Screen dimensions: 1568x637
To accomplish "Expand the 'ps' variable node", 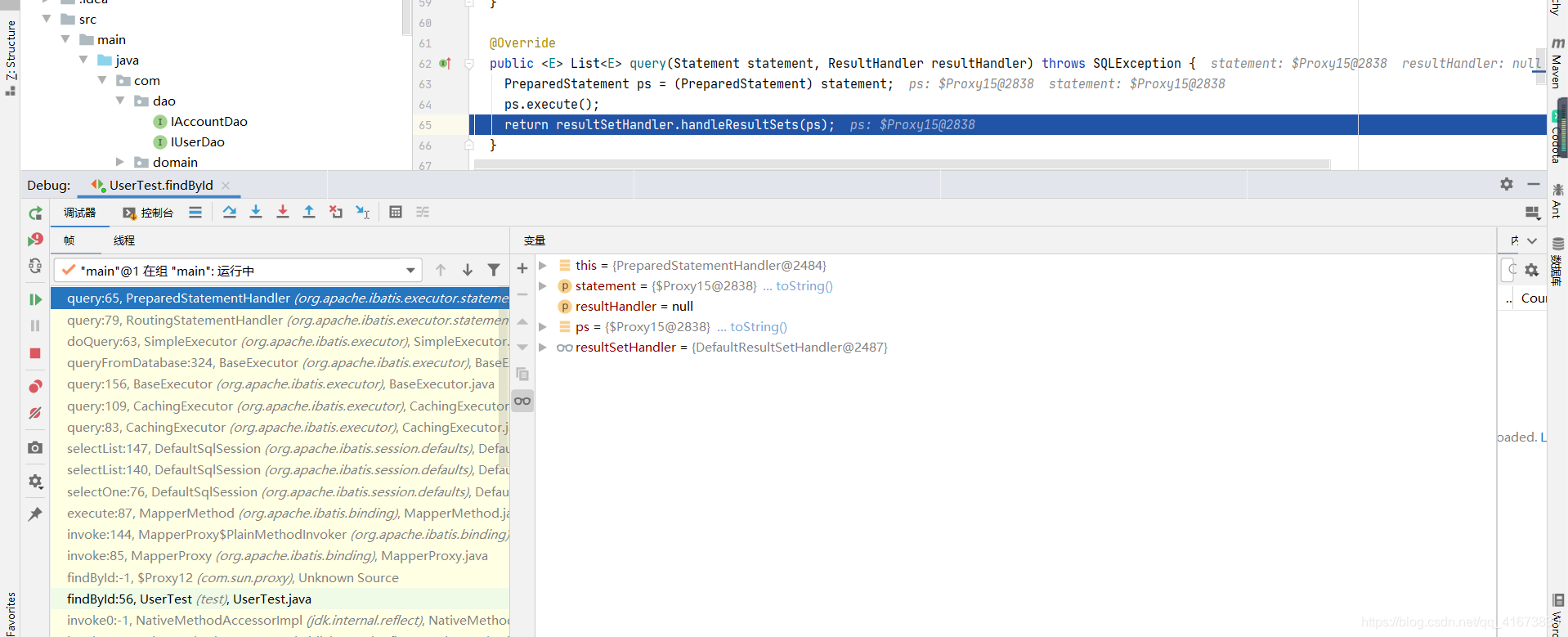I will click(x=542, y=327).
